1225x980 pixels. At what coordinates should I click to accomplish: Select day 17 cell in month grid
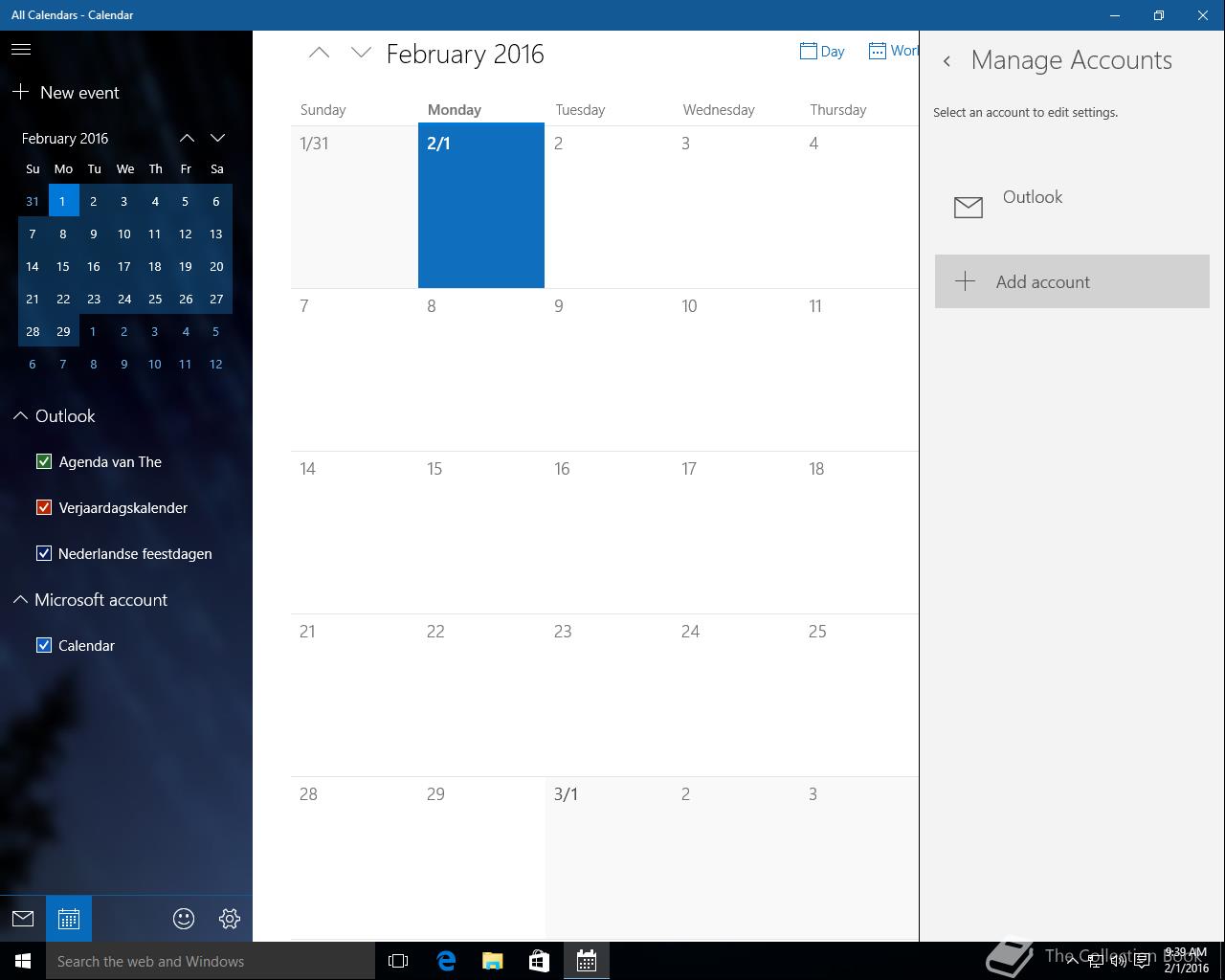tap(735, 532)
